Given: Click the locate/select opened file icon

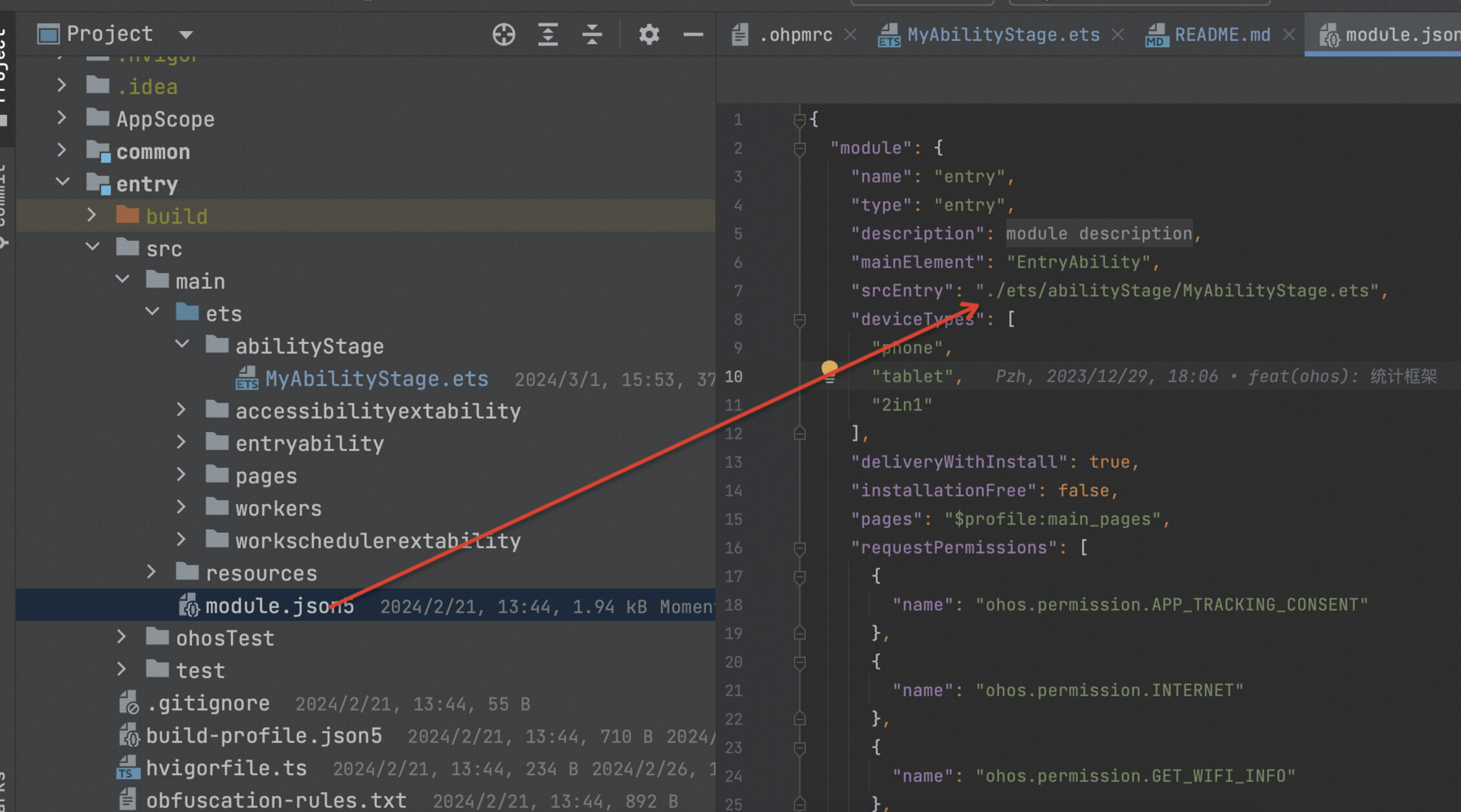Looking at the screenshot, I should point(504,35).
